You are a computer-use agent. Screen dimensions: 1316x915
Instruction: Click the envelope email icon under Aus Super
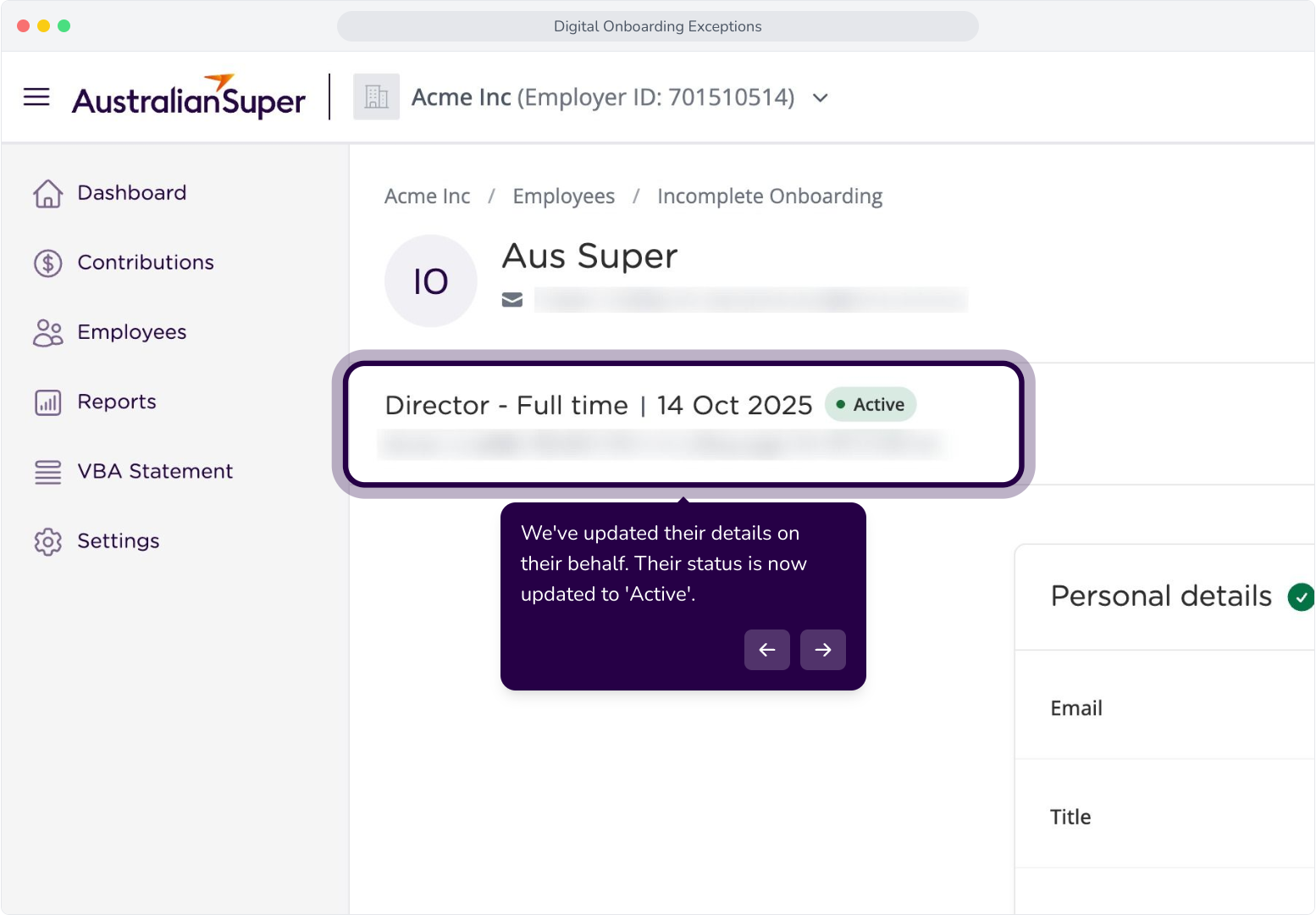coord(512,300)
